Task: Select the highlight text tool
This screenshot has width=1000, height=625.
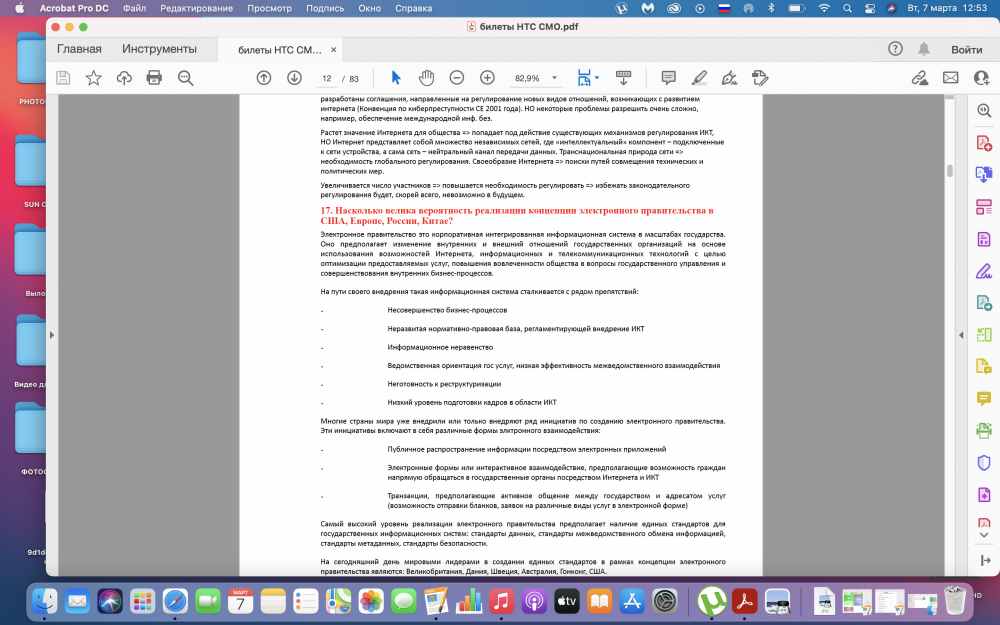Action: coord(699,78)
